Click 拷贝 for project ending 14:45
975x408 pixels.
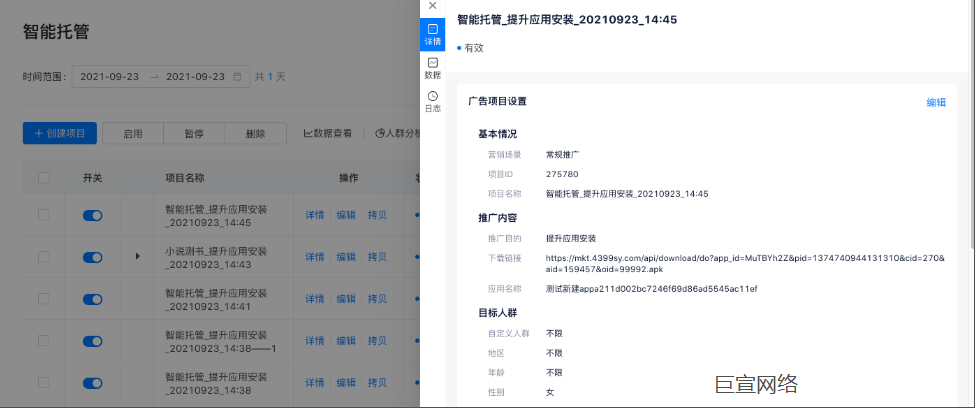(x=377, y=215)
